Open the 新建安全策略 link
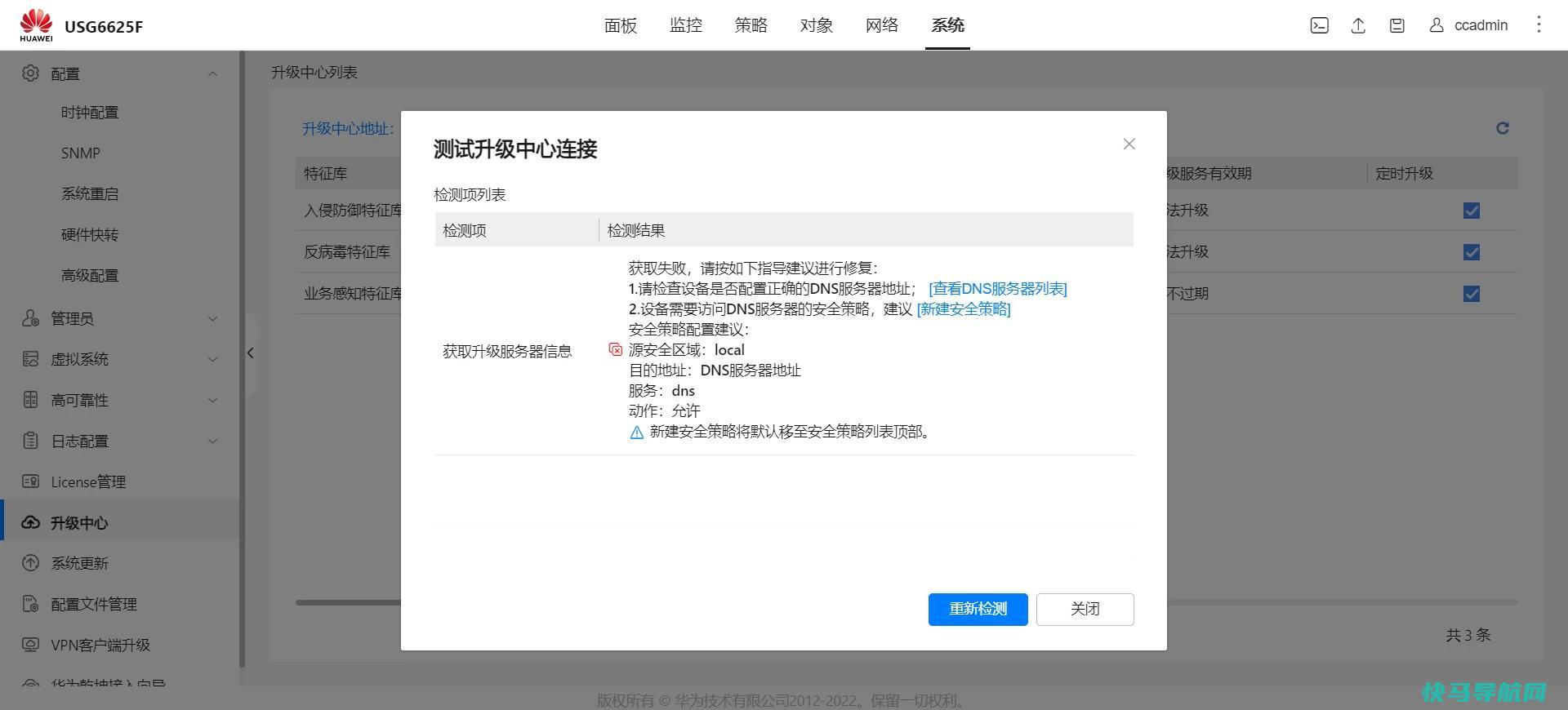This screenshot has width=1568, height=710. (964, 308)
